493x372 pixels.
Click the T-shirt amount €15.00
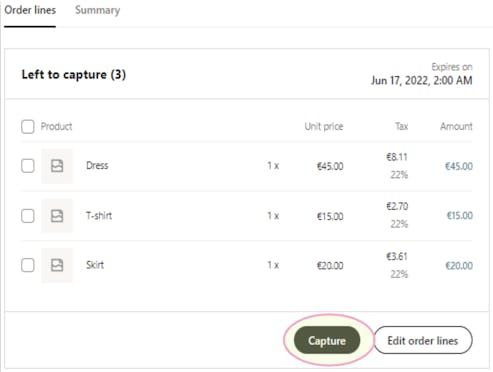[460, 216]
